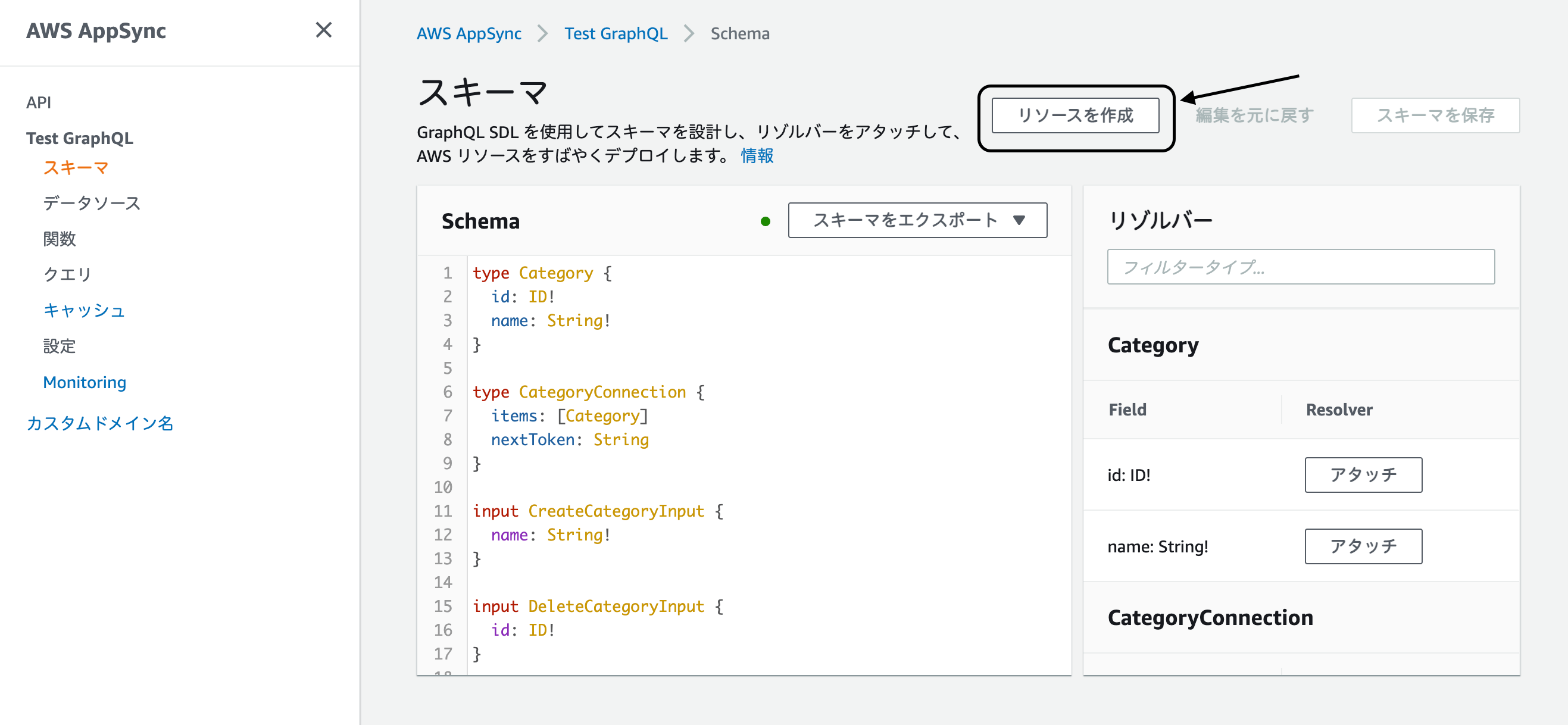Click 'input DeleteCategoryInput {' line
The width and height of the screenshot is (1568, 725).
tap(598, 607)
